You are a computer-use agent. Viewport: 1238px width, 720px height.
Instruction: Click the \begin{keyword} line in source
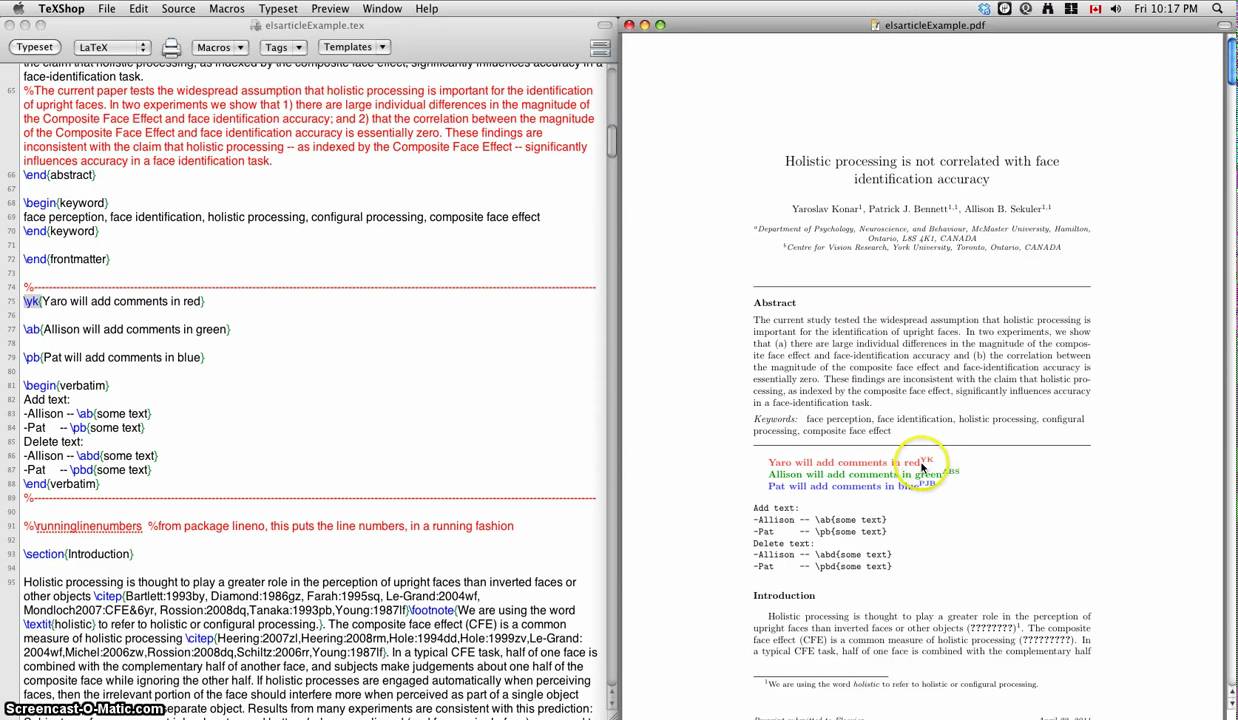(x=65, y=203)
